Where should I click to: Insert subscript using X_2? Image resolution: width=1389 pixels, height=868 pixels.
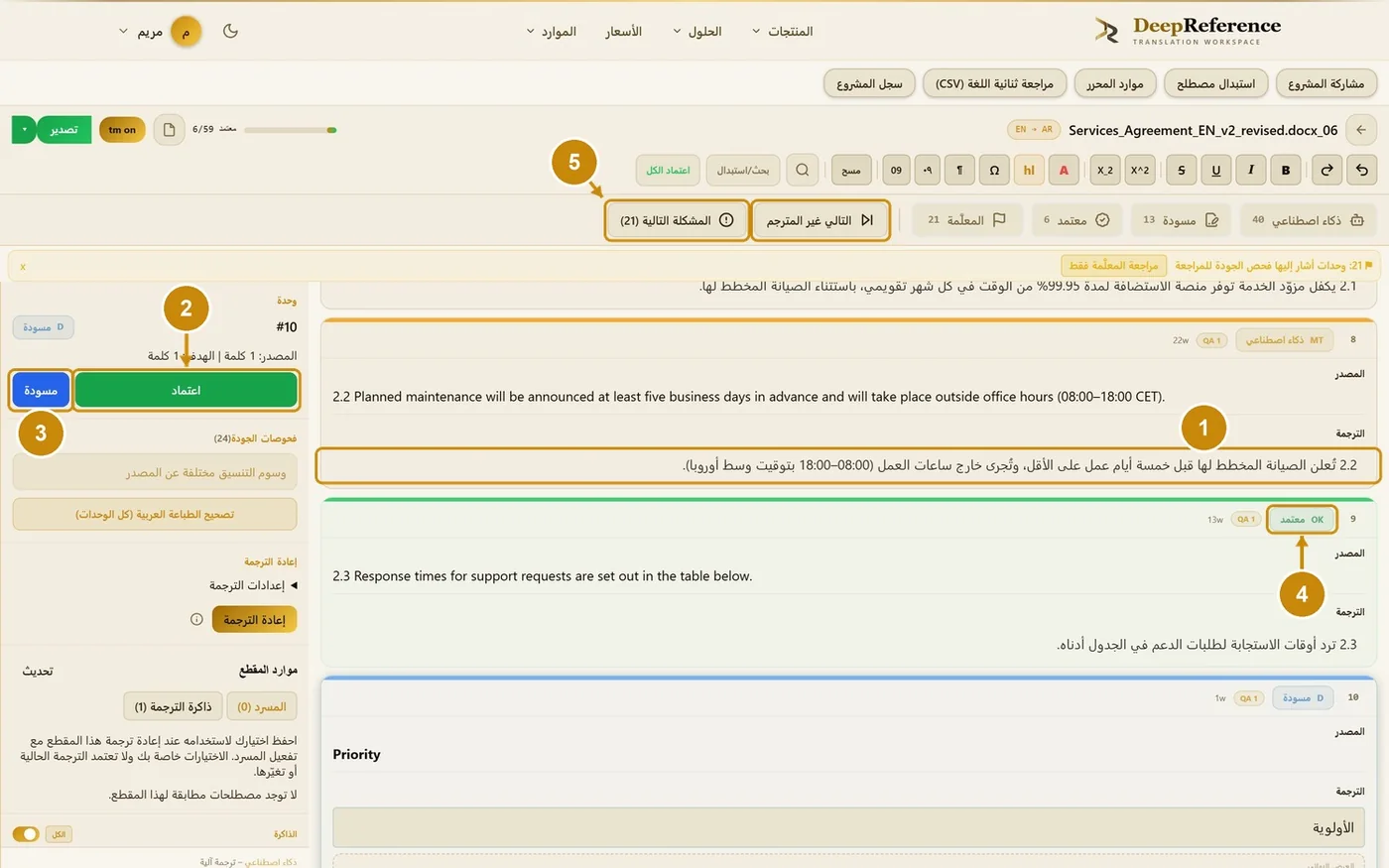[1104, 170]
